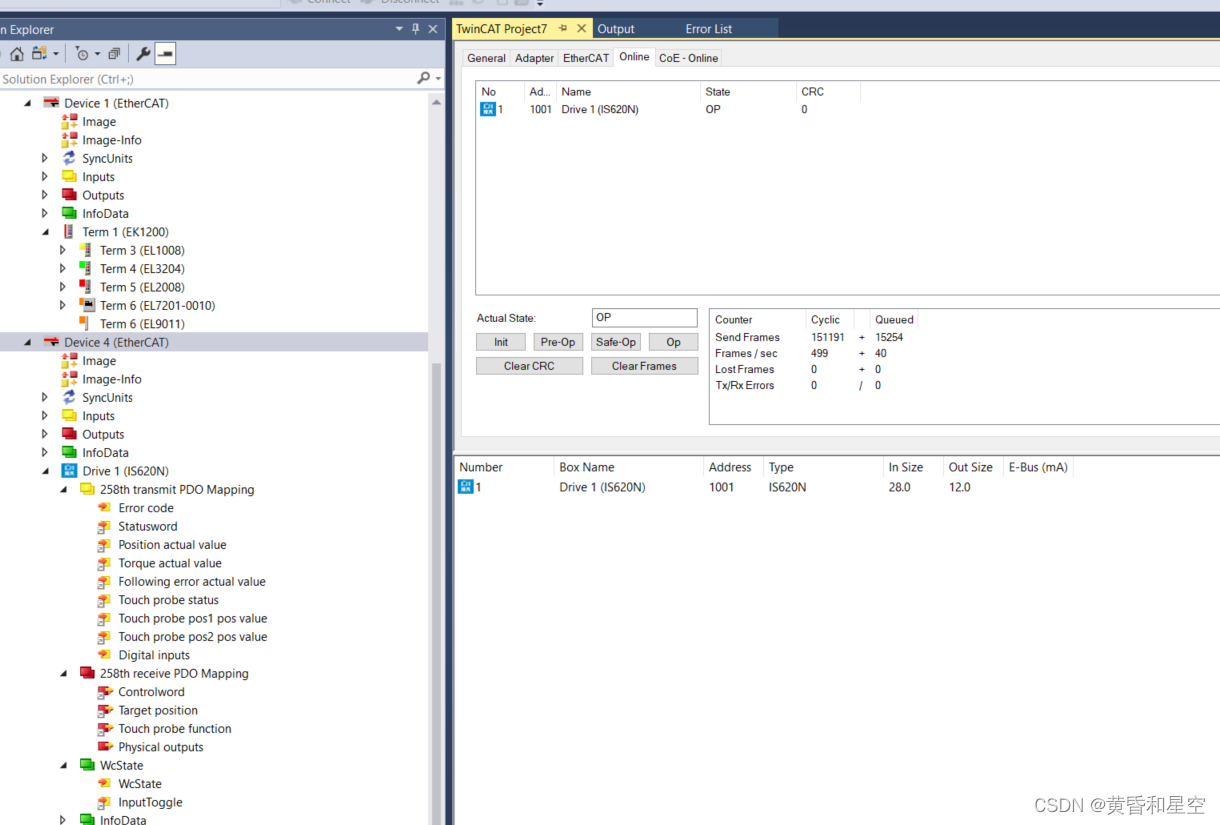The height and width of the screenshot is (825, 1220).
Task: Pin the Solution Explorer panel
Action: [415, 29]
